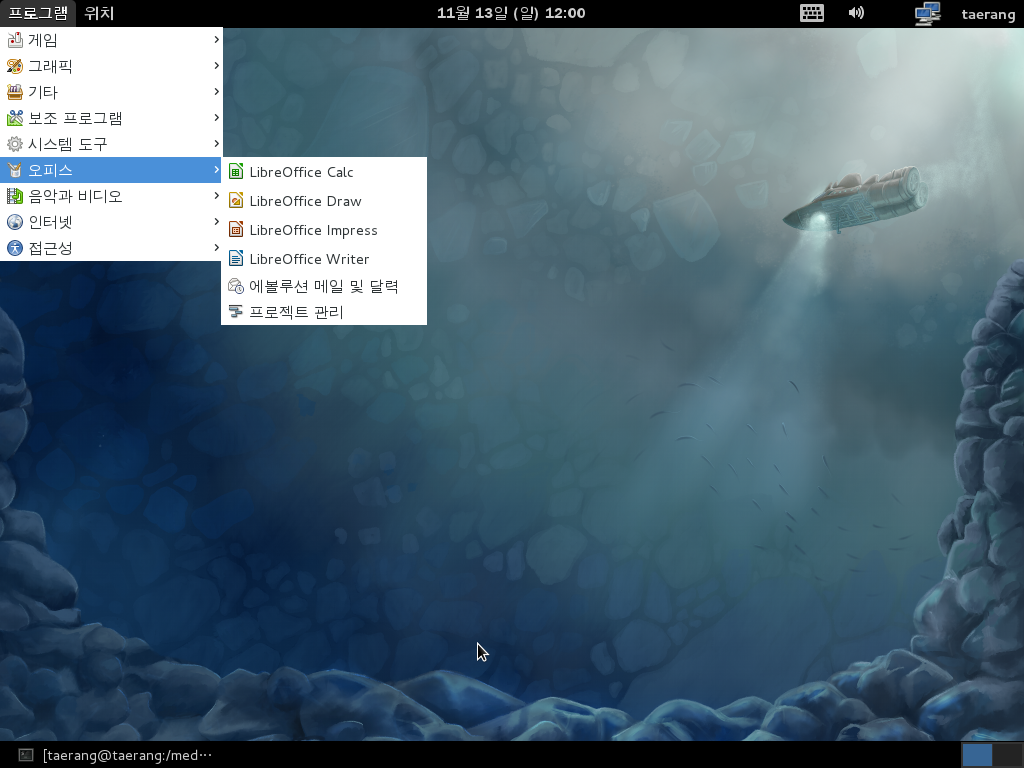
Task: Click the 시스템 도구 gear icon
Action: pos(14,144)
